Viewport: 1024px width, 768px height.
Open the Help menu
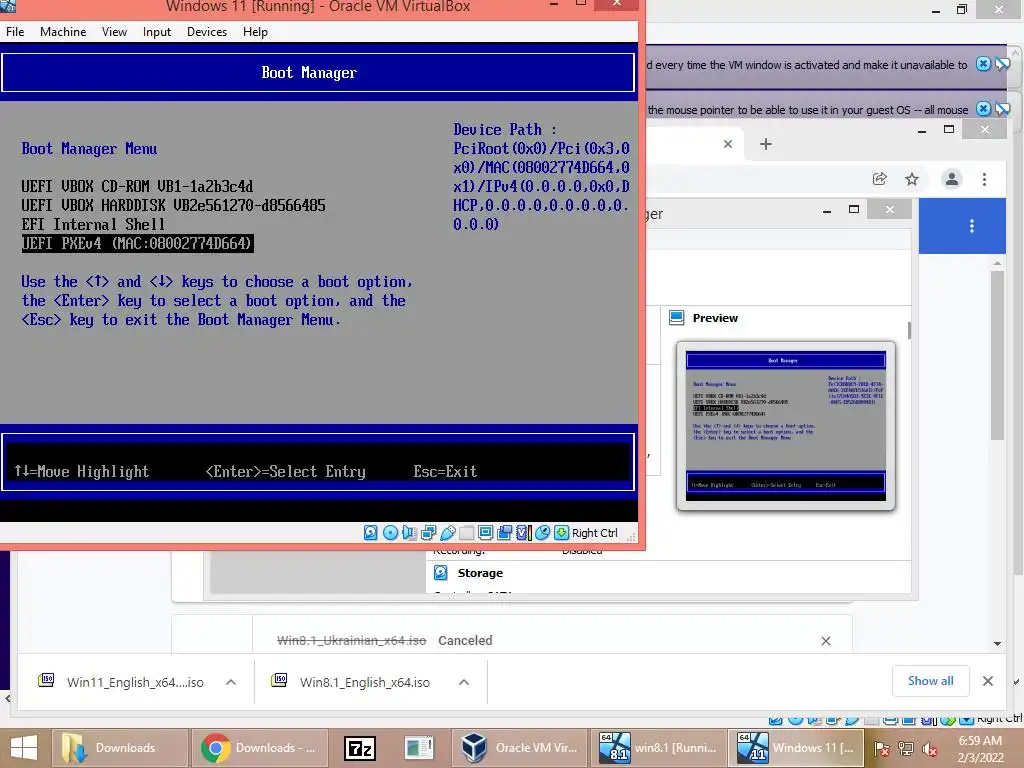pos(255,32)
